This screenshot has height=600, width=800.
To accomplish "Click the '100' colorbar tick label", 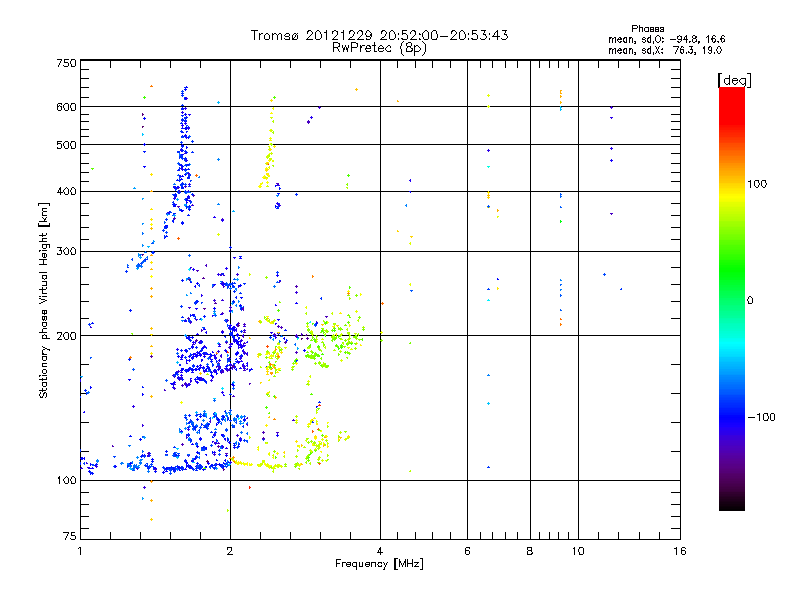I will pyautogui.click(x=757, y=184).
